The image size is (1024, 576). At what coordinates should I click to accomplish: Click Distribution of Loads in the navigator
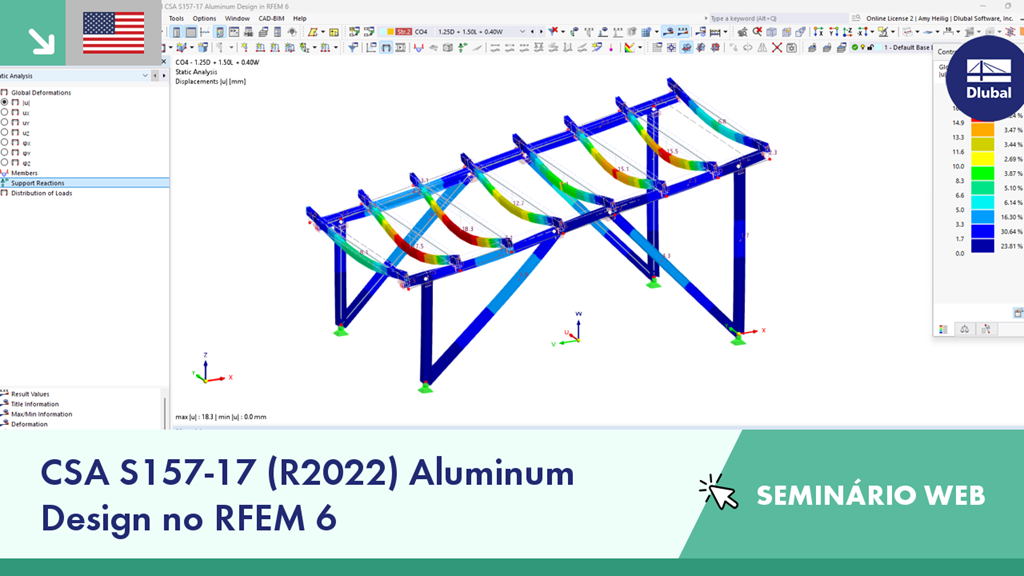click(x=41, y=193)
